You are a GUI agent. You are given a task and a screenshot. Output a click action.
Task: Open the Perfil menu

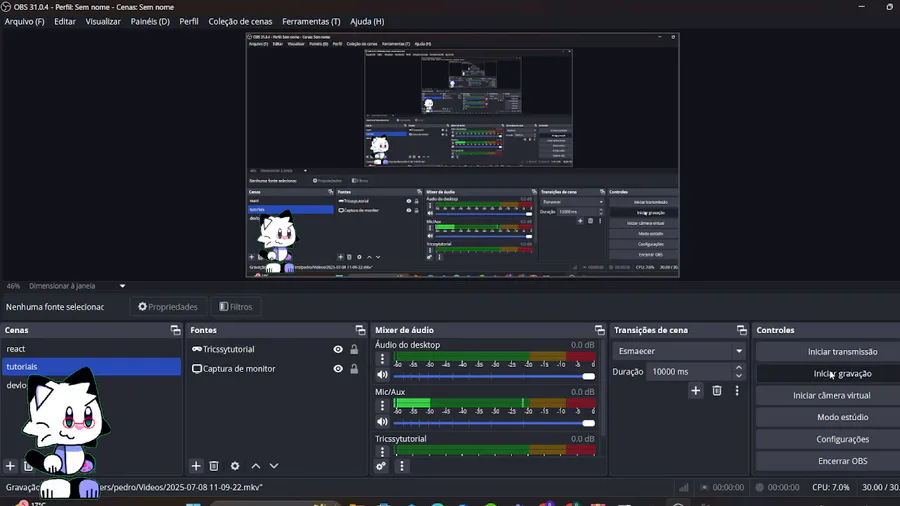click(x=189, y=21)
